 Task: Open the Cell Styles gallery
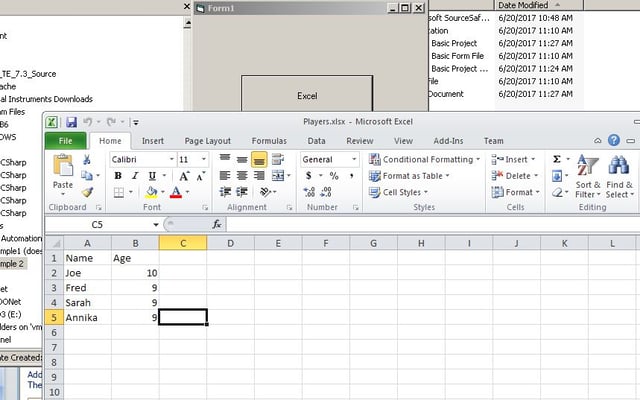(398, 192)
